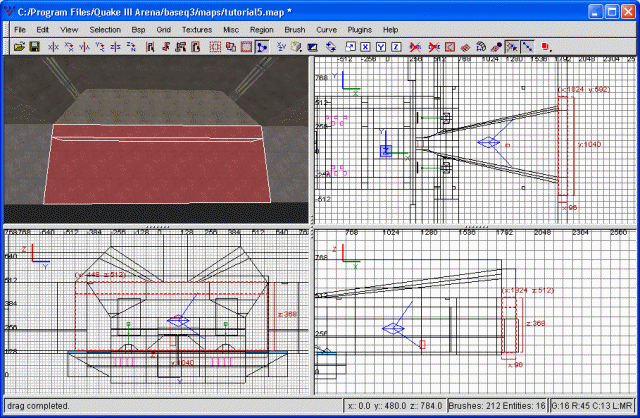Toggle cubic clipping of camera view

(313, 47)
